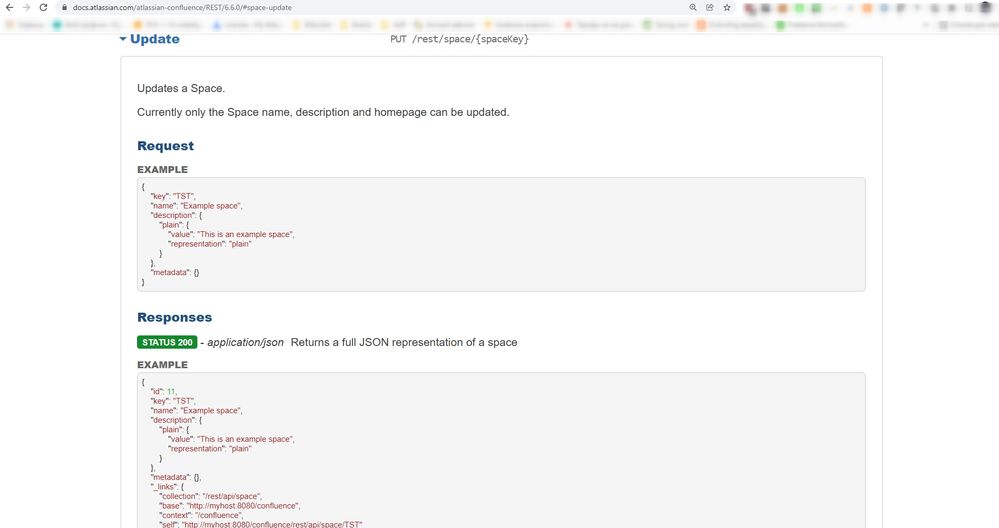Click the Responses heading
Screen dimensions: 999x528
pyautogui.click(x=175, y=317)
